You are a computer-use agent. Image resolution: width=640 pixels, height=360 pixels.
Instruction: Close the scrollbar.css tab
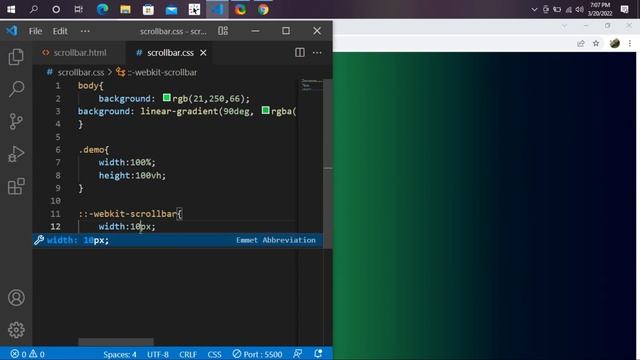coord(203,53)
